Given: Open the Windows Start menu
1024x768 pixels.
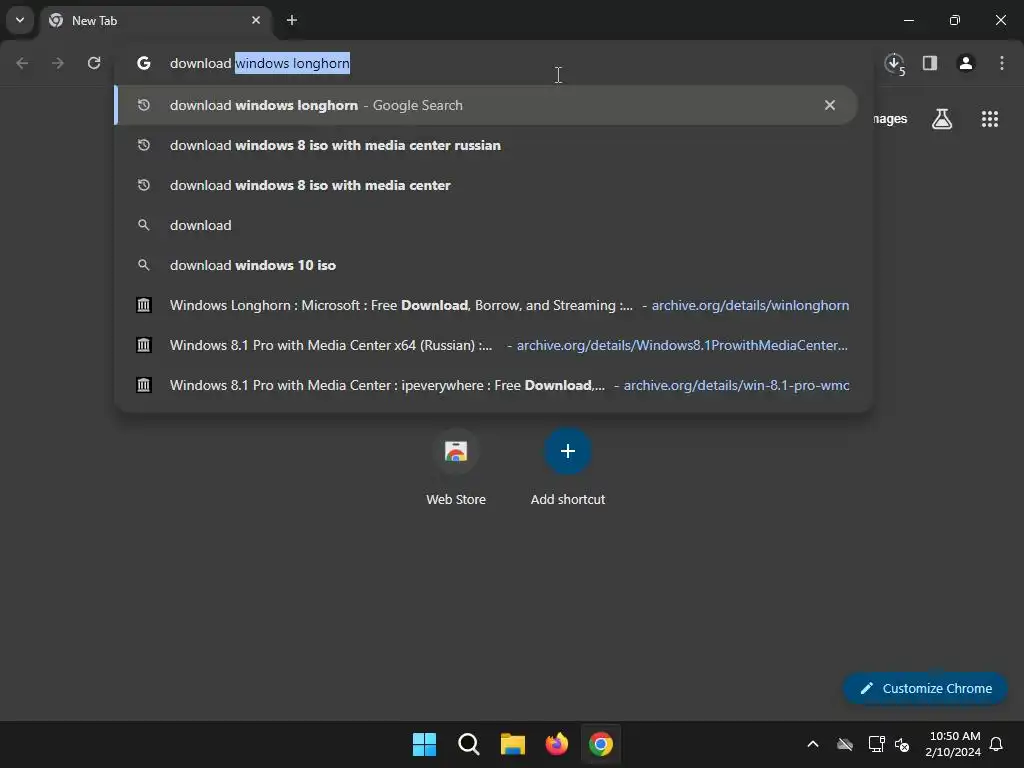Looking at the screenshot, I should pos(424,744).
